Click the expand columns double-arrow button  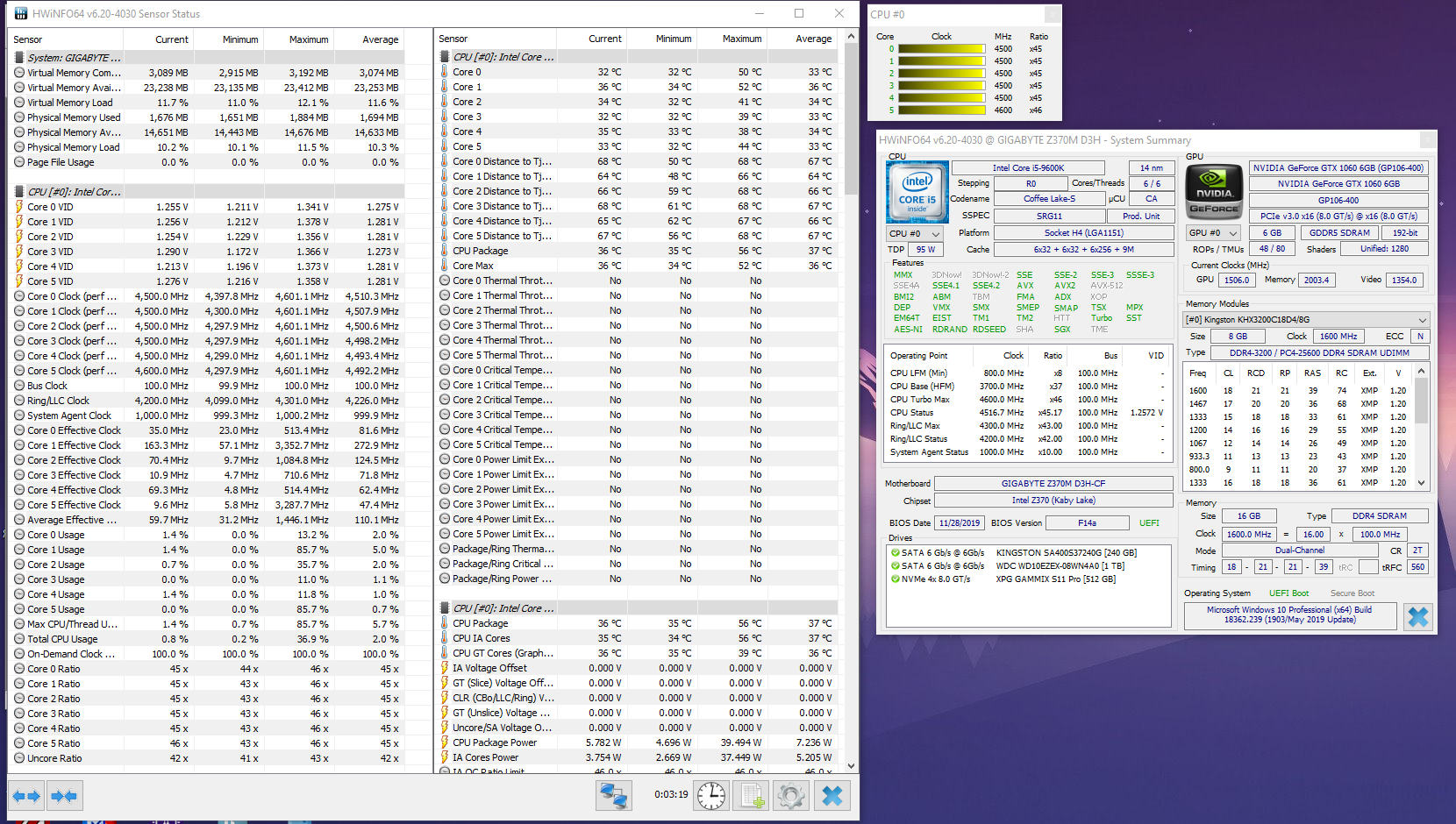[26, 796]
